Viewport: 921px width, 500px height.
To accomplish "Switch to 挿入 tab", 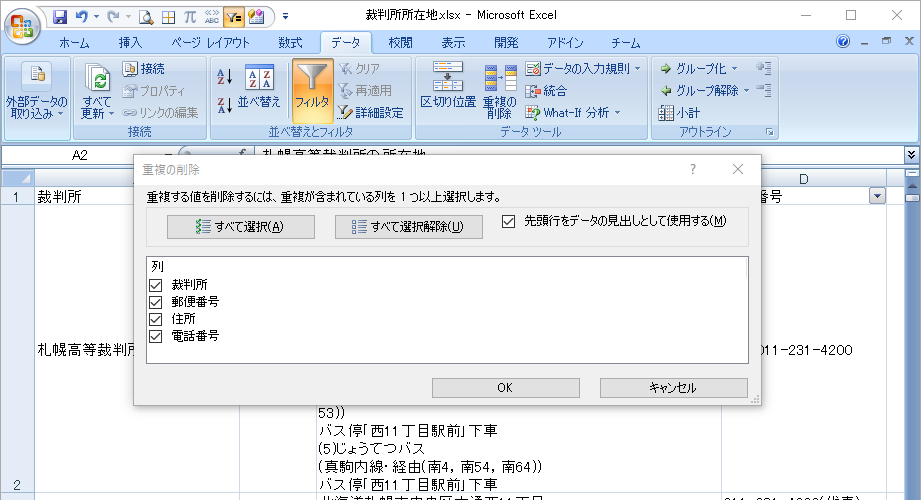I will click(x=130, y=43).
